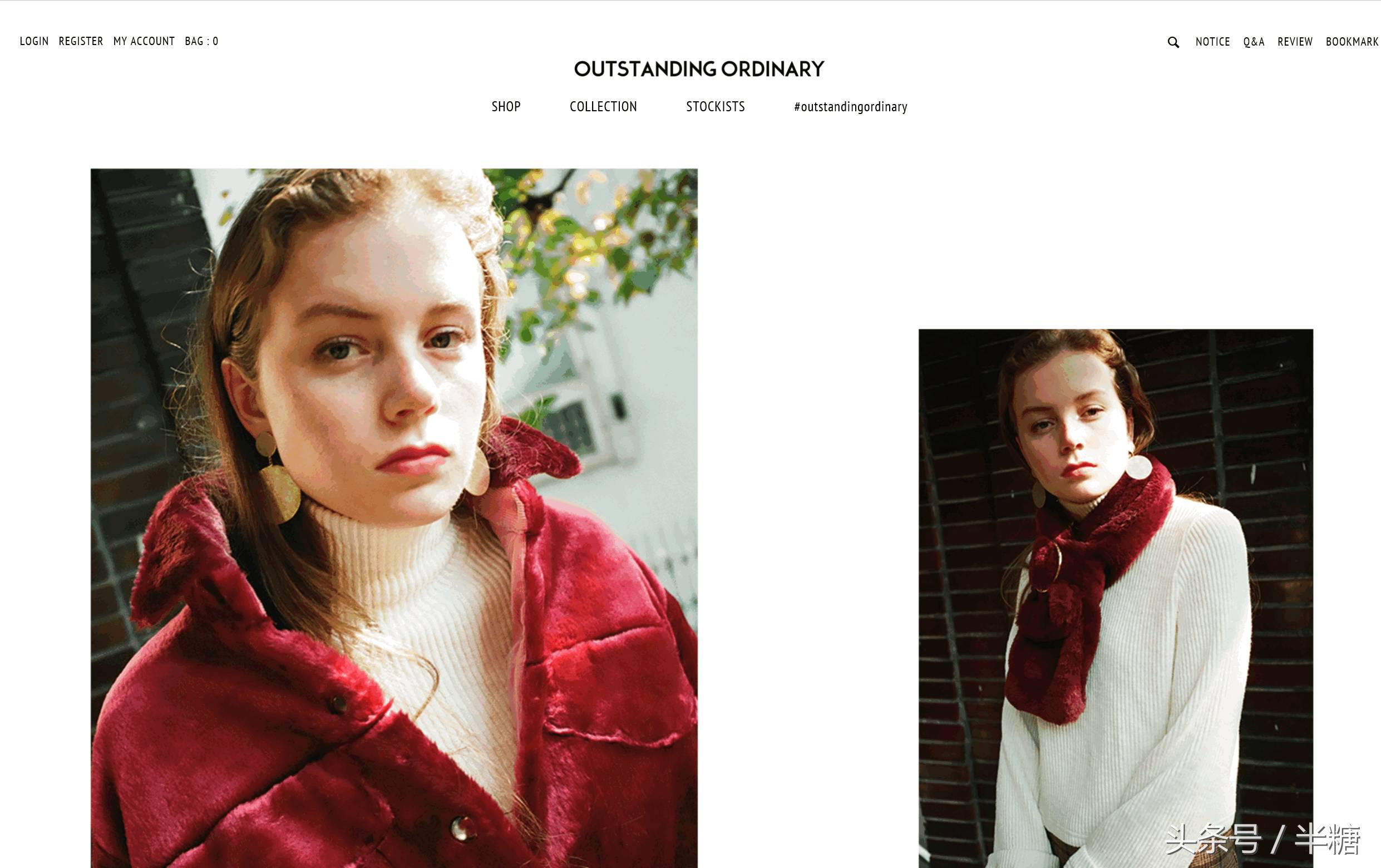
Task: Open the red scarf white sweater photo
Action: tap(1116, 598)
